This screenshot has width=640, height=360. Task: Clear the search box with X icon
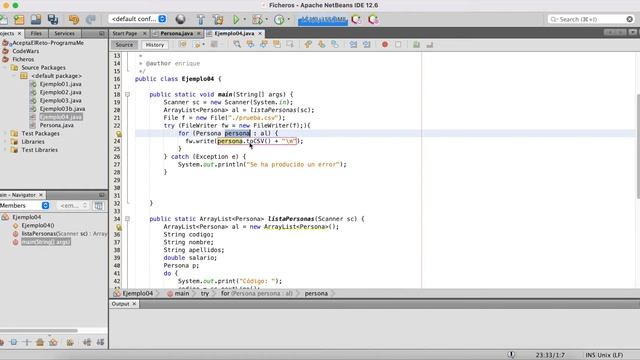629,19
